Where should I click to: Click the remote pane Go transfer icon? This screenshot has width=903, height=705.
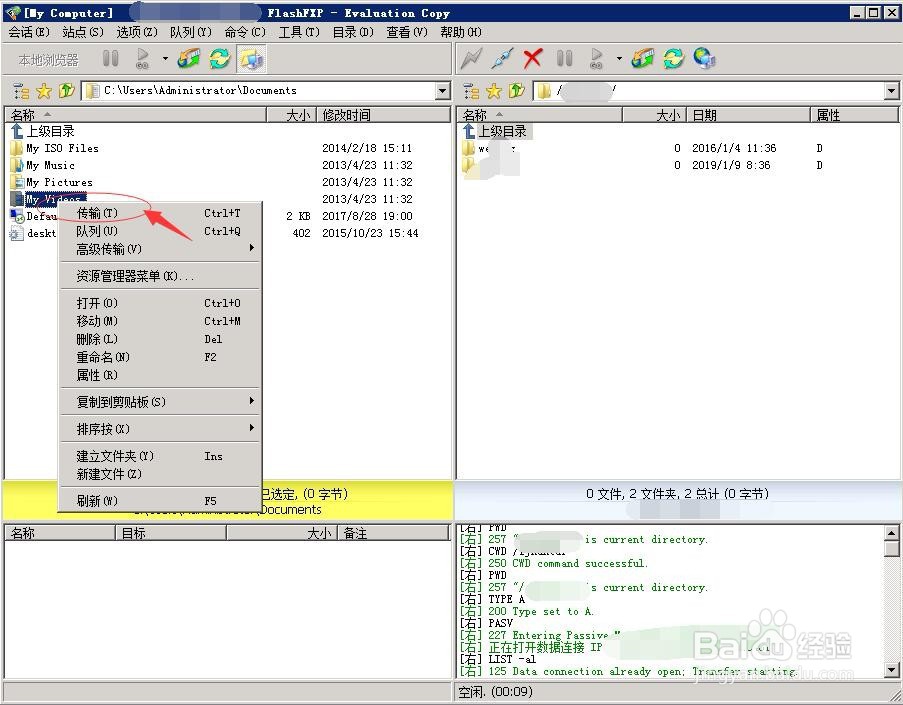[x=597, y=58]
